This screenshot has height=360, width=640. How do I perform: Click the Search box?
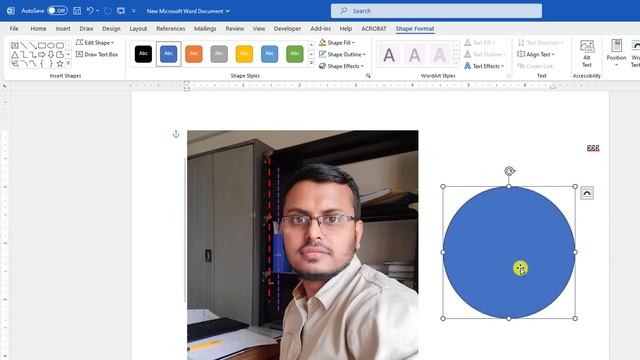coord(436,11)
